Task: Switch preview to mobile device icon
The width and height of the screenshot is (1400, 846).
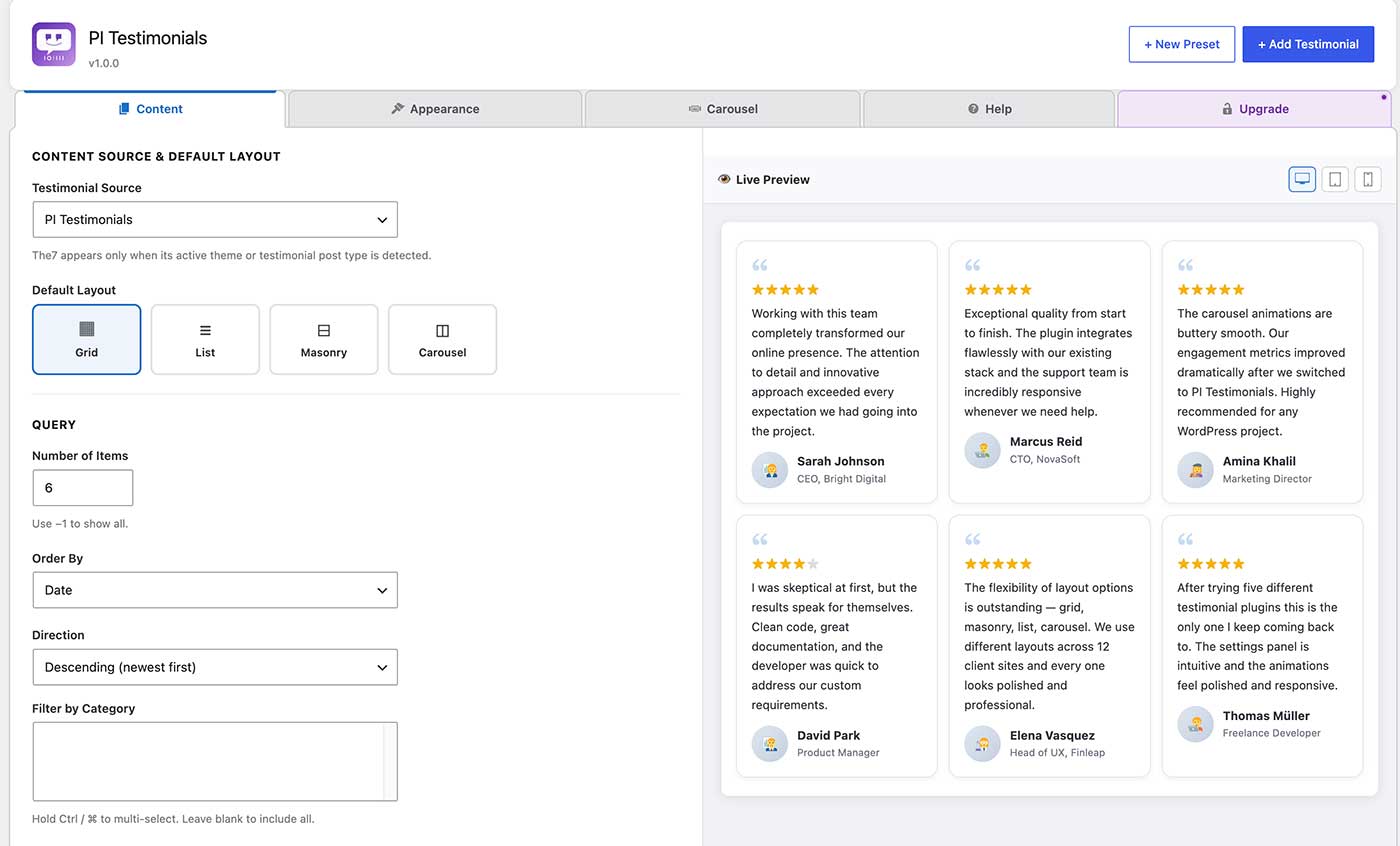Action: point(1368,179)
